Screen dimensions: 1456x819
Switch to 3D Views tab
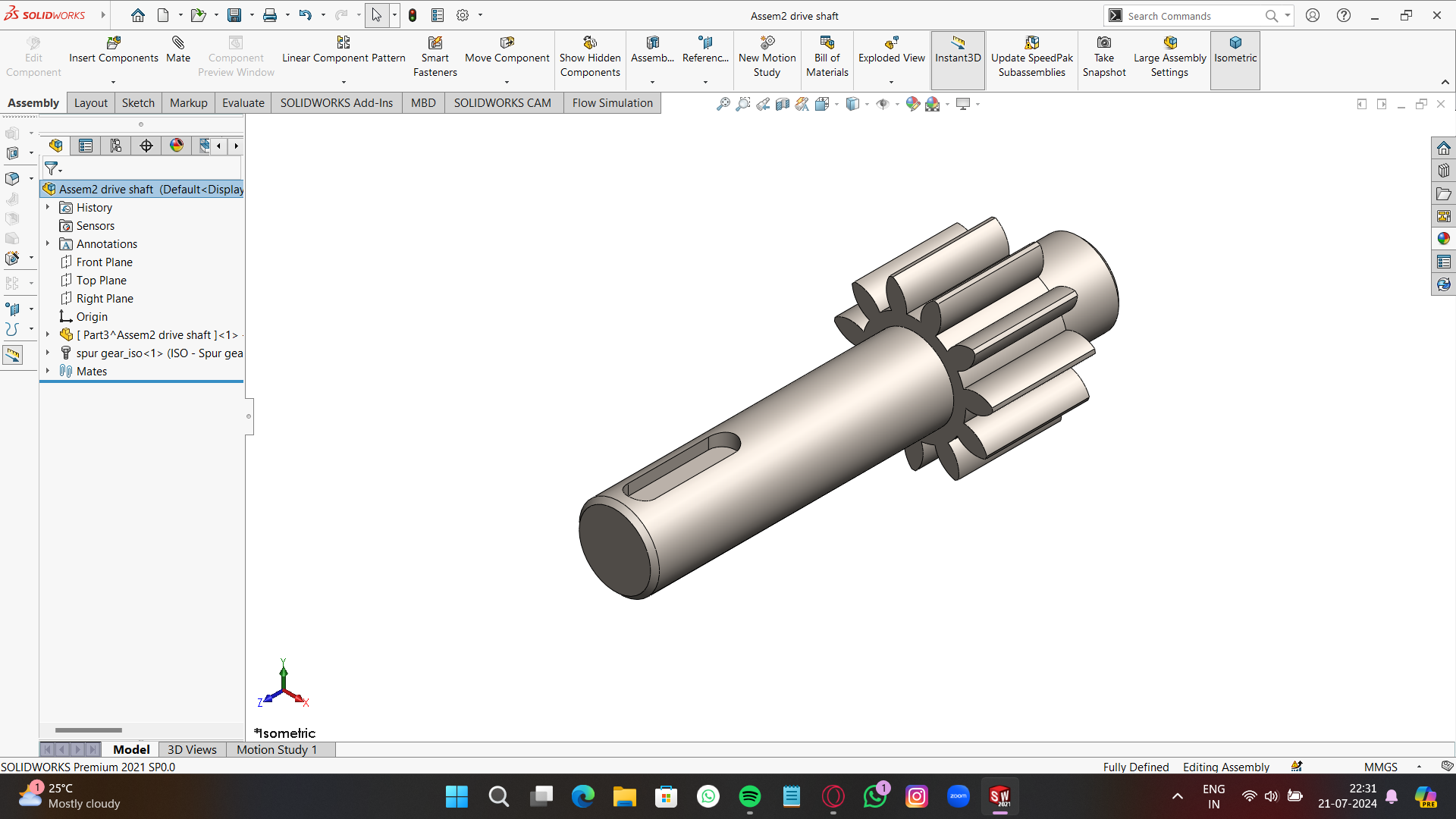point(192,749)
